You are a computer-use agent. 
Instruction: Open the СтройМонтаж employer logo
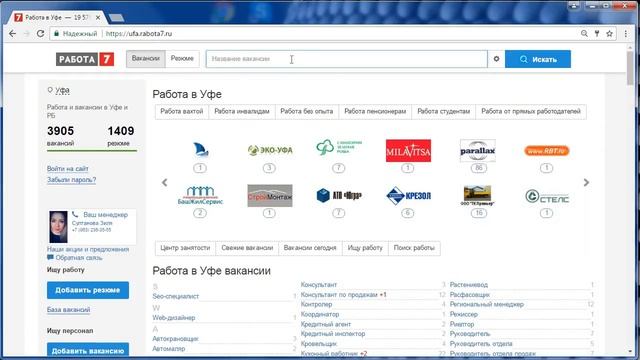tap(270, 196)
